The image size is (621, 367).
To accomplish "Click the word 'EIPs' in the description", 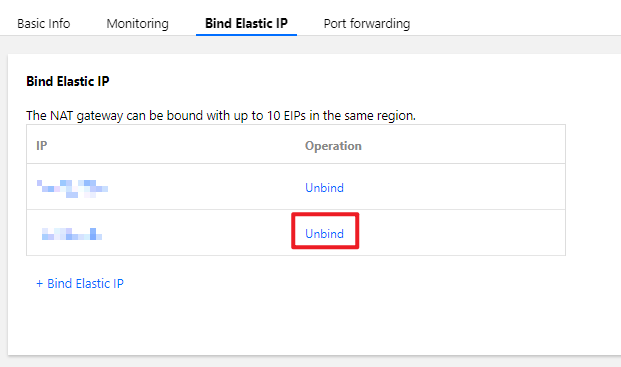I will 295,116.
